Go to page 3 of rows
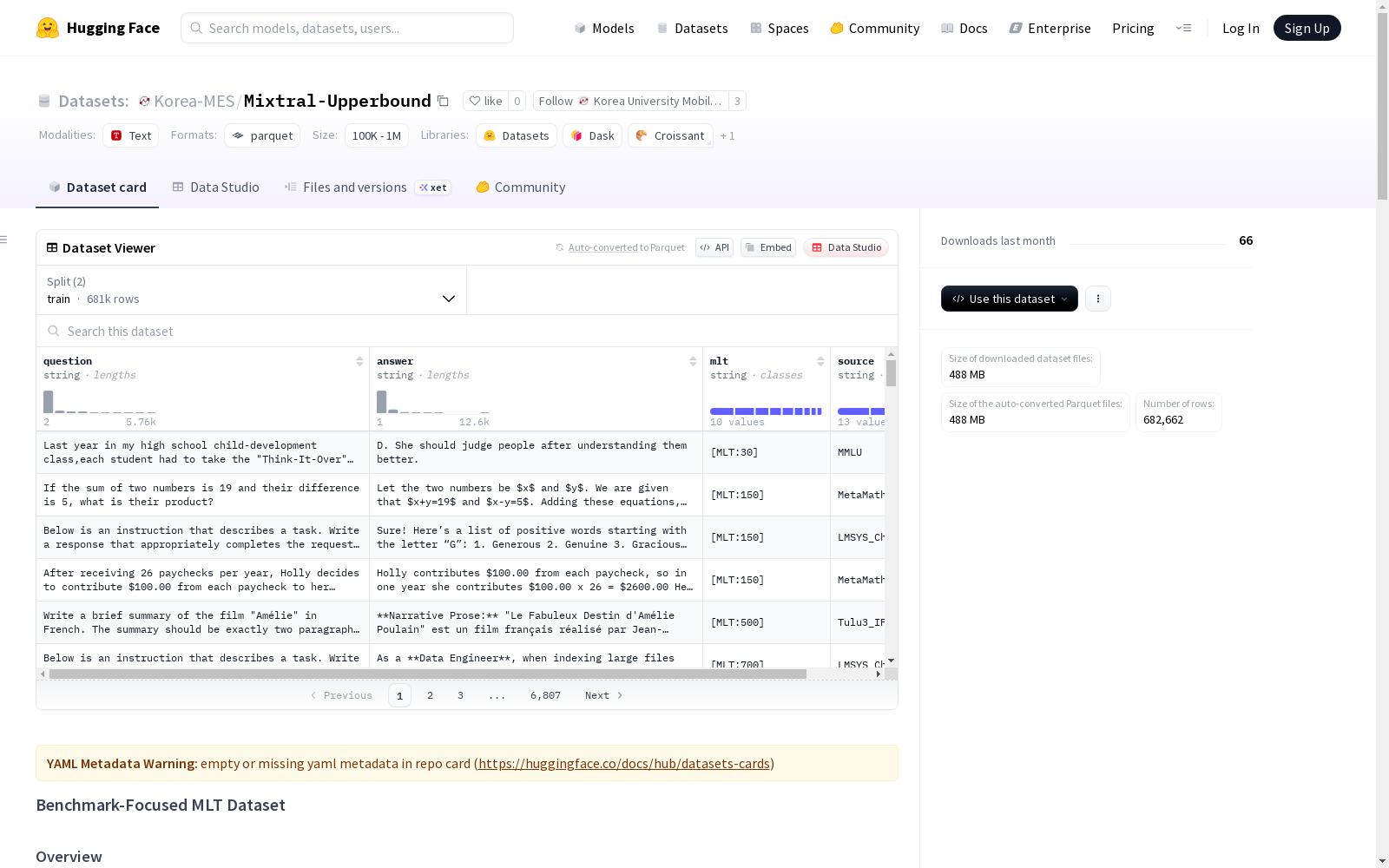The image size is (1389, 868). [x=460, y=695]
